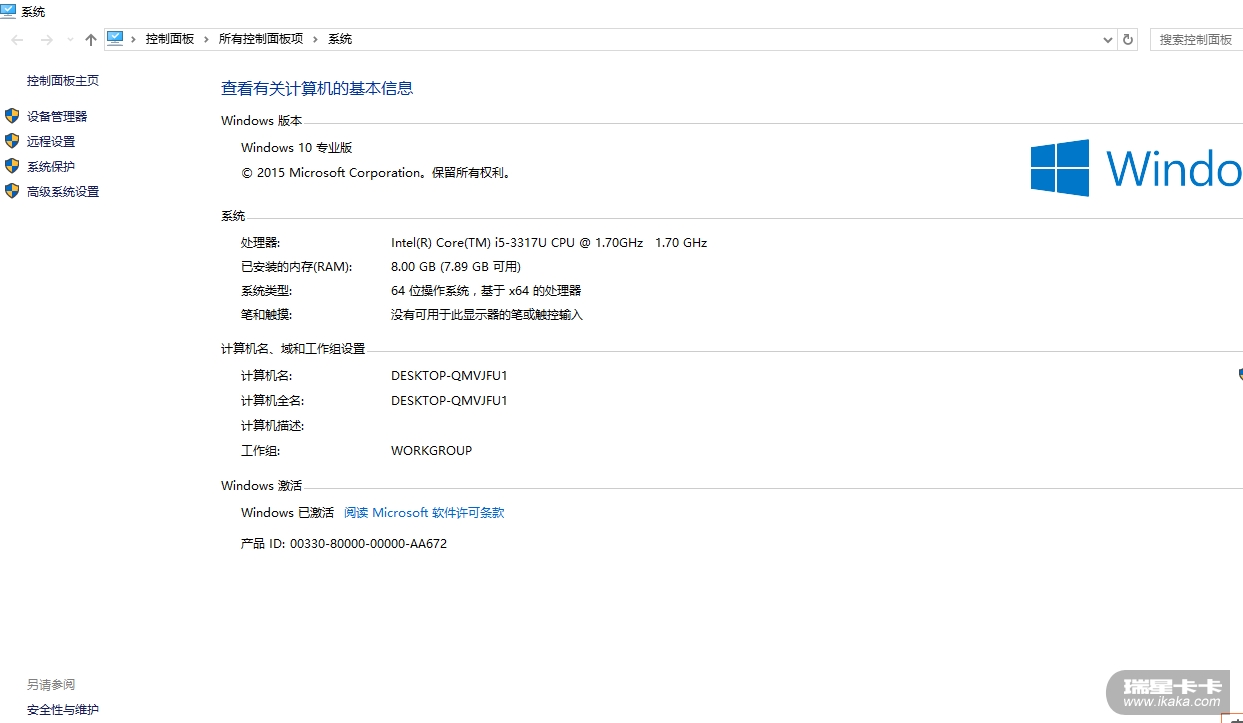
Task: Click computer name value next to 计算机全名:
Action: (x=449, y=401)
